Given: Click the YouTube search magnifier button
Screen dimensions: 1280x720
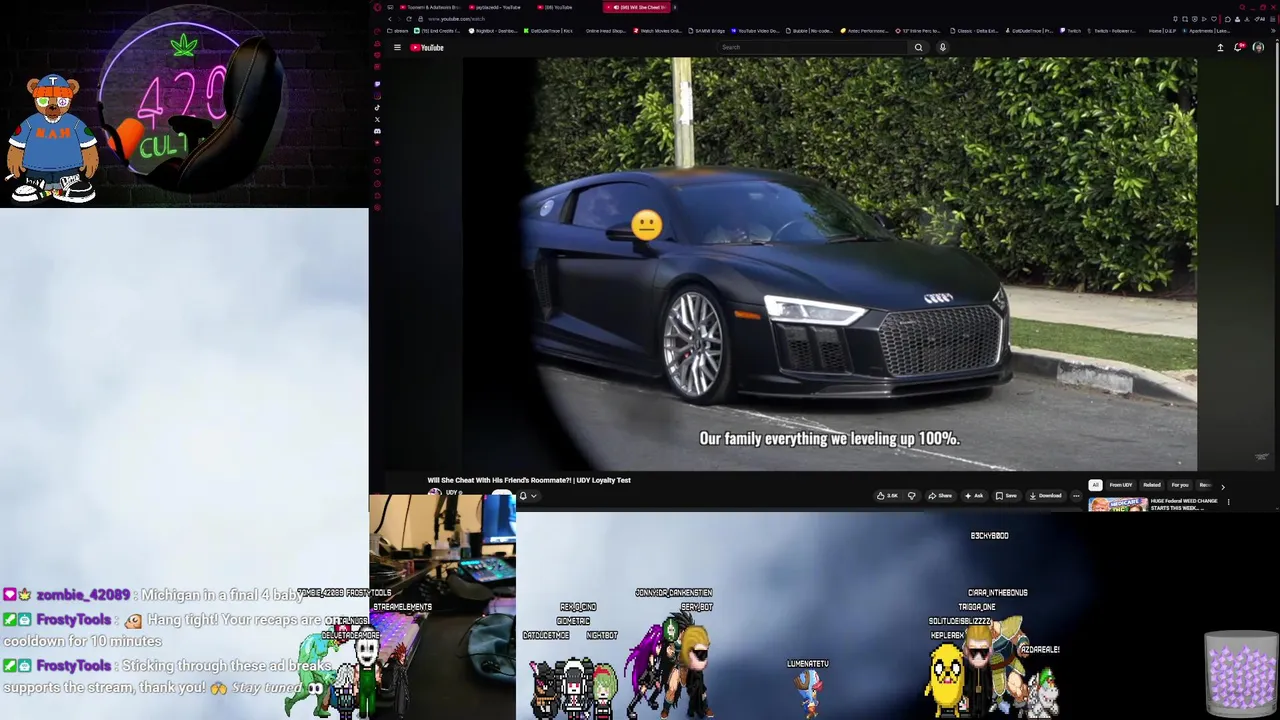Looking at the screenshot, I should click(918, 47).
